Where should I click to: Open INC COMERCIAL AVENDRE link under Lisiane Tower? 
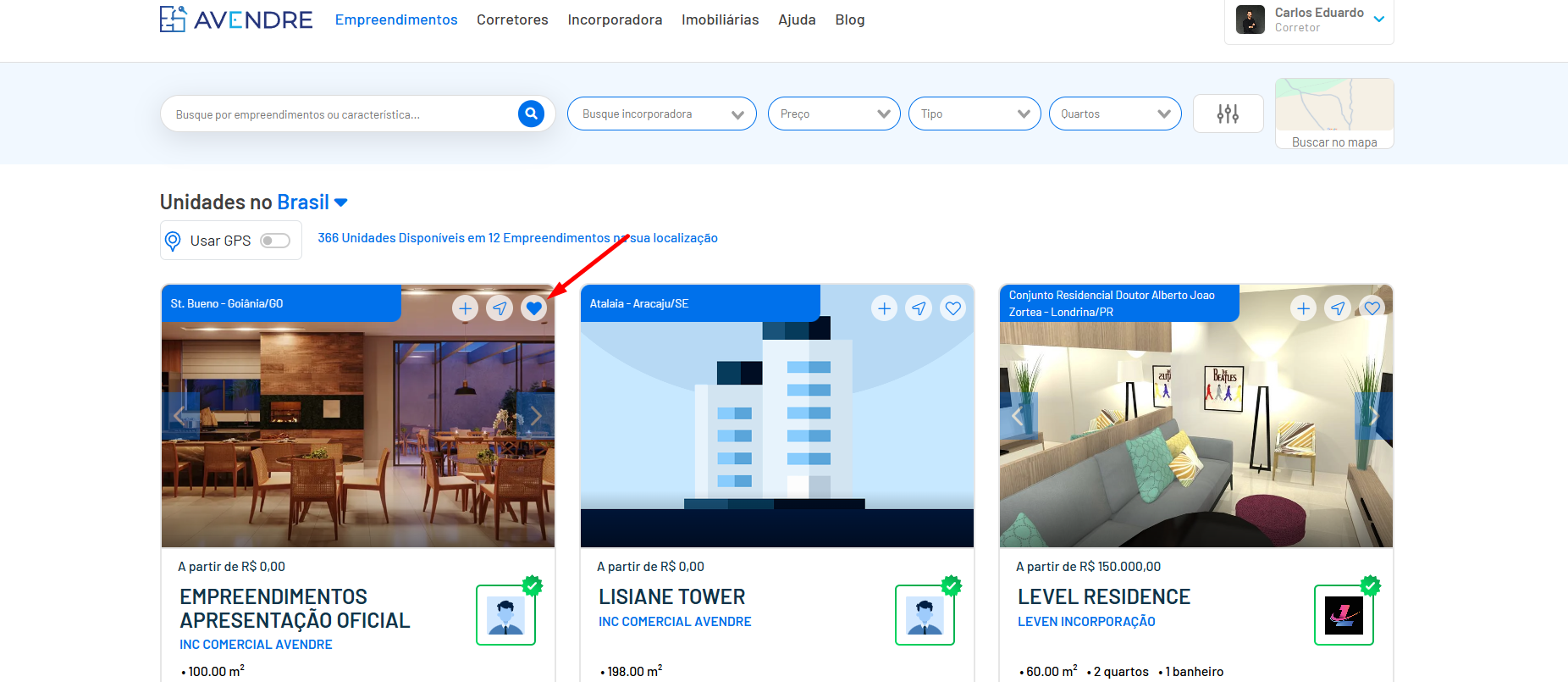click(x=675, y=622)
